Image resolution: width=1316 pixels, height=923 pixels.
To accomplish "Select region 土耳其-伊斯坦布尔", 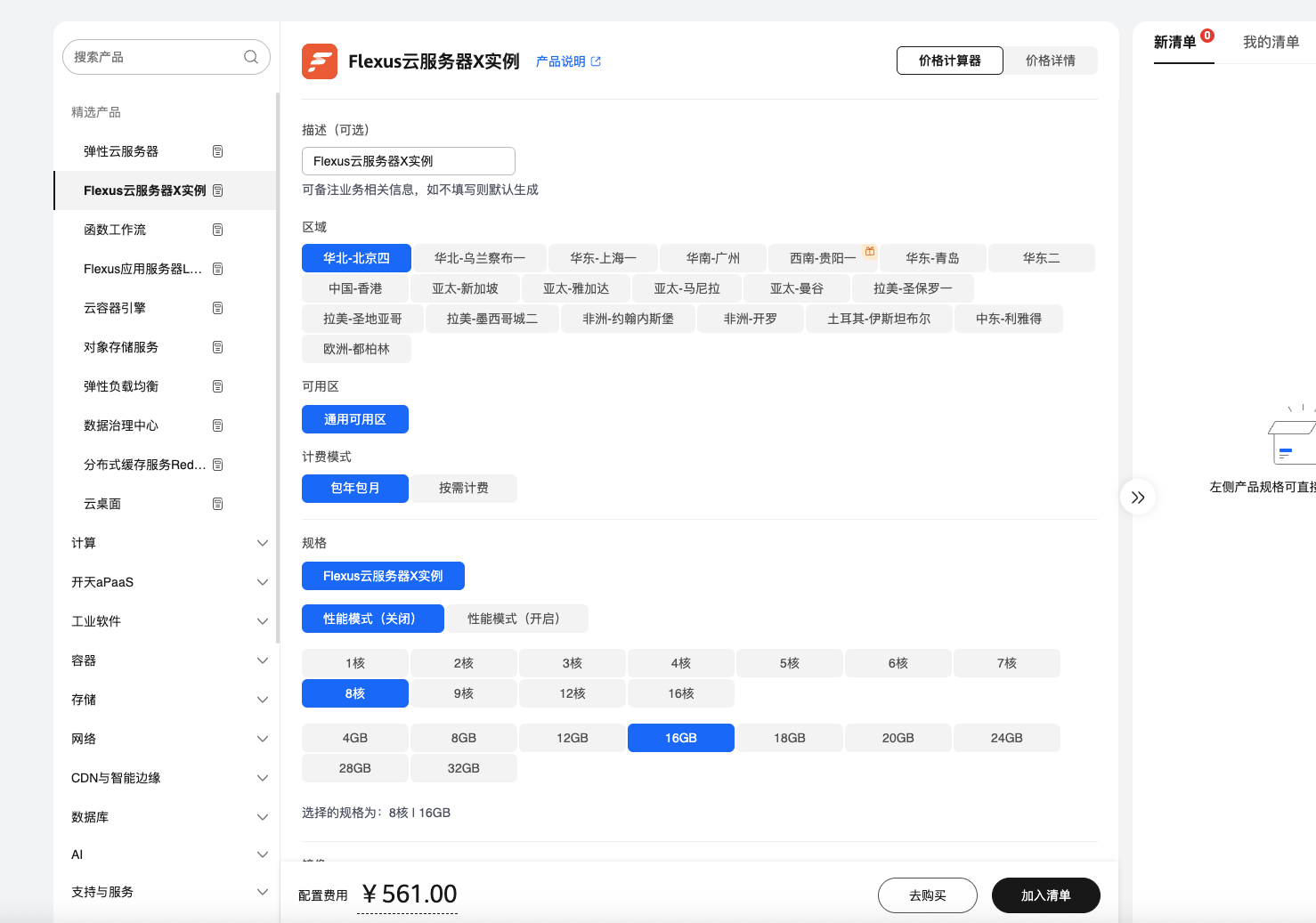I will point(879,319).
